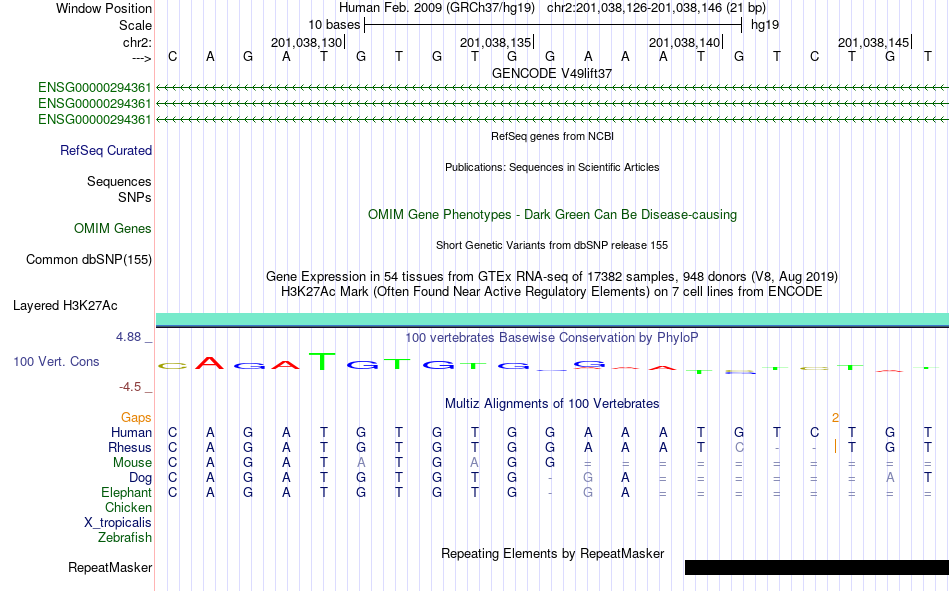Select the RefSeq Curated track label
Viewport: 950px width, 591px height.
[106, 150]
